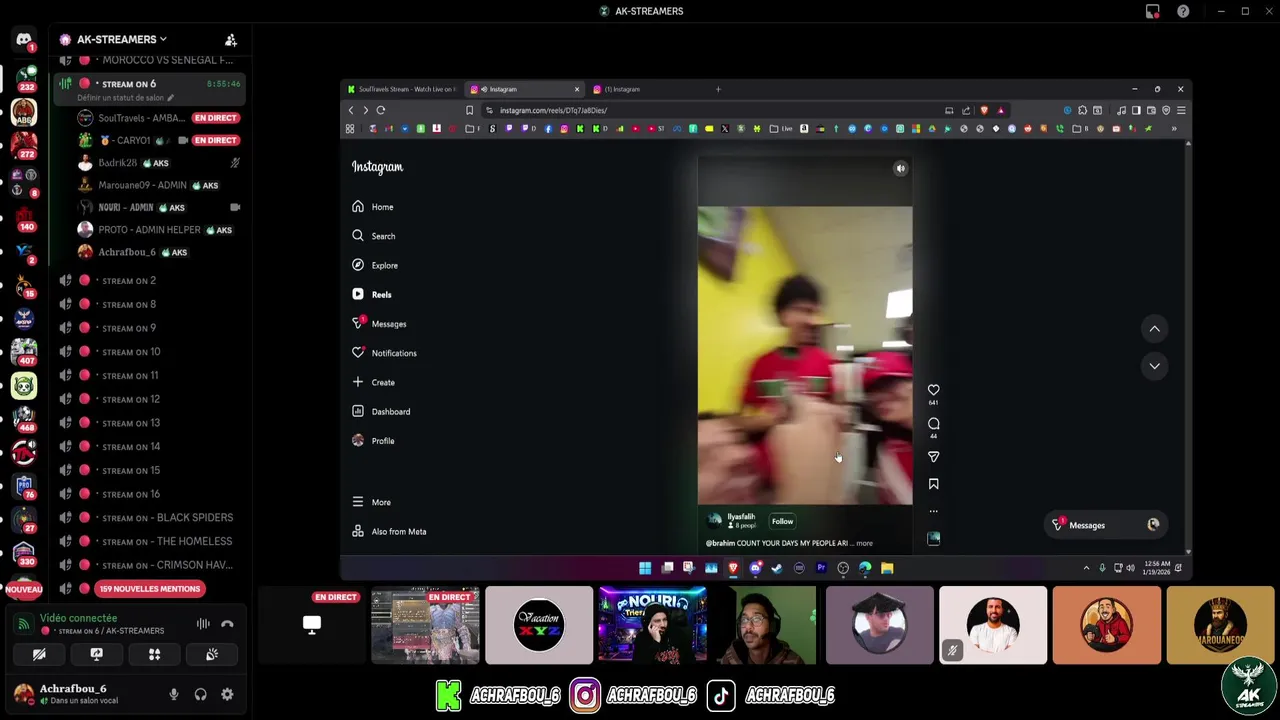Open Instagram Dashboard in sidebar
The height and width of the screenshot is (720, 1280).
pyautogui.click(x=381, y=411)
